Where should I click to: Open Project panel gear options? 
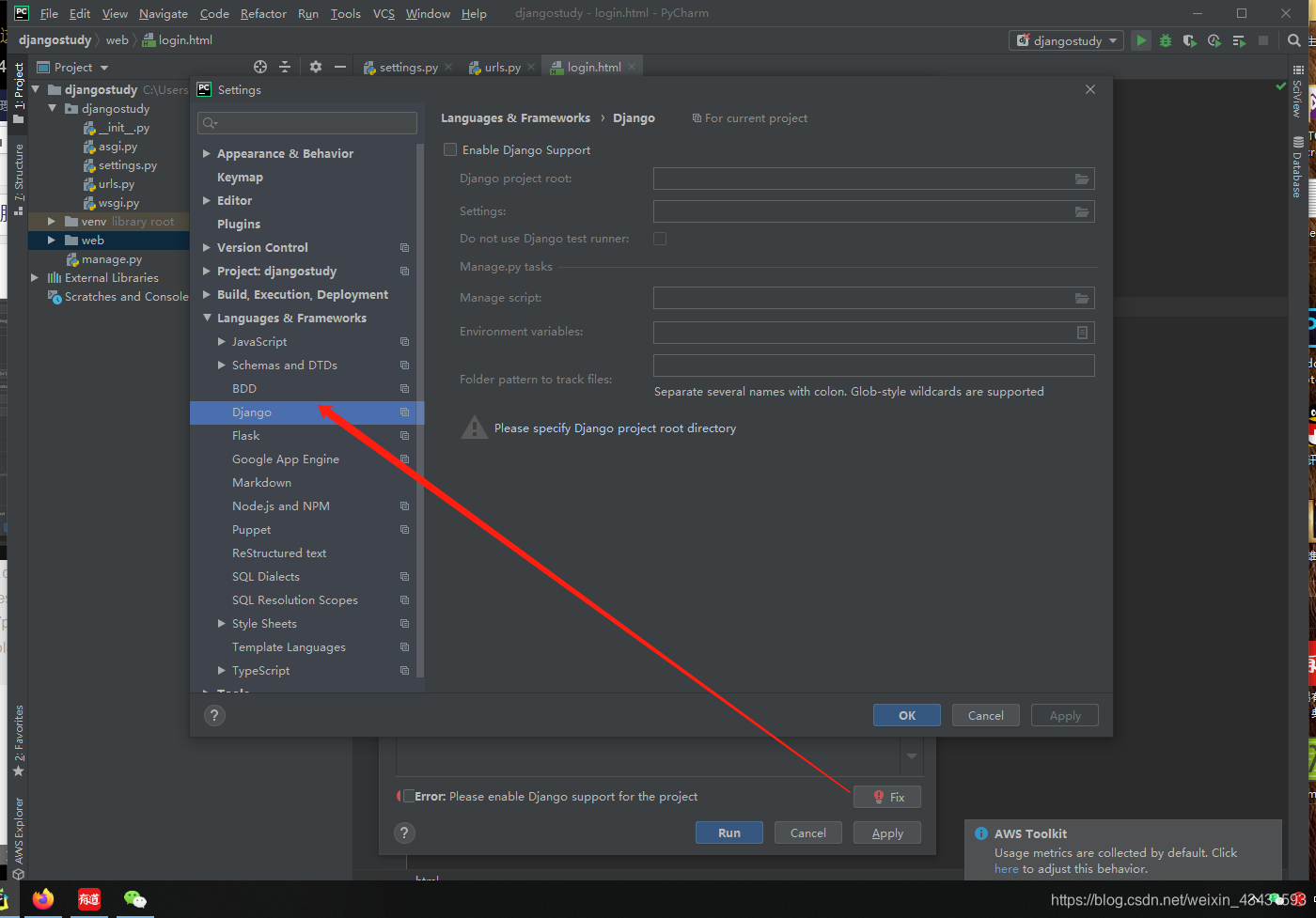pos(316,67)
